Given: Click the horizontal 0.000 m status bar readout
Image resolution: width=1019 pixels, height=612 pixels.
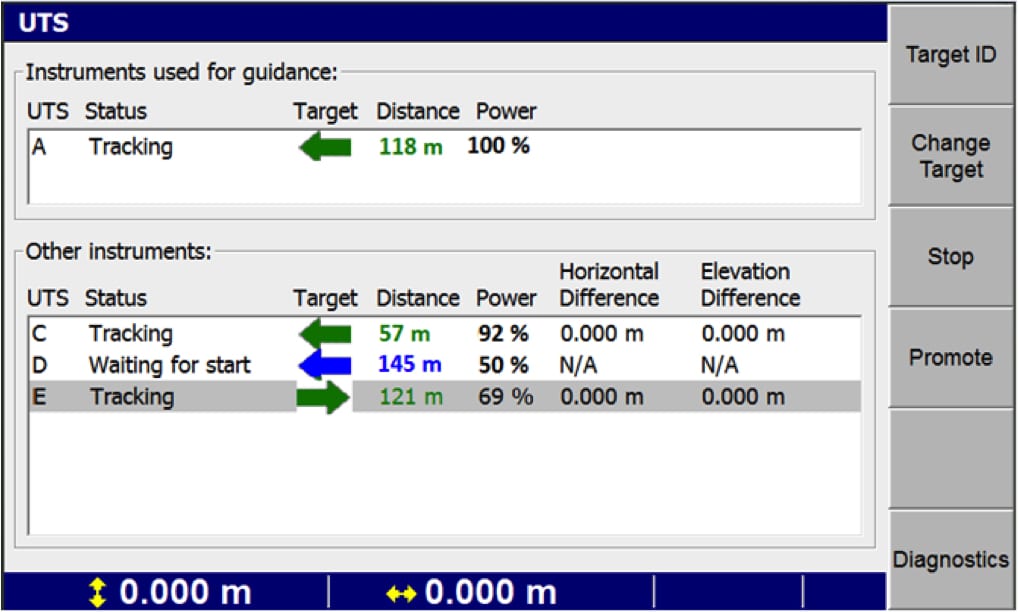Looking at the screenshot, I should point(491,593).
